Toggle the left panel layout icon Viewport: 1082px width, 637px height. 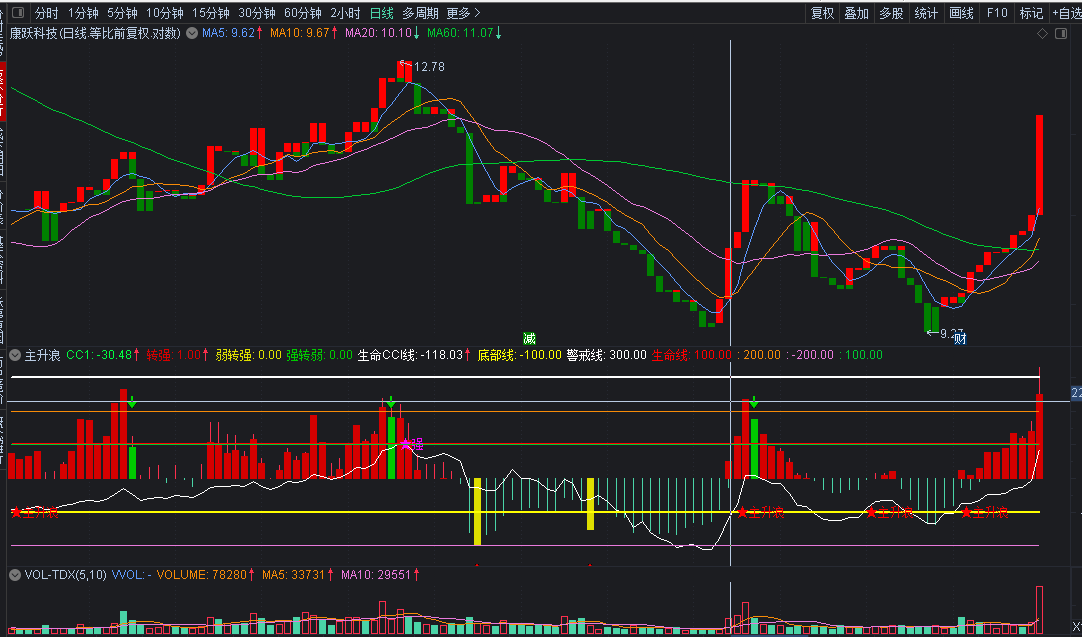pos(18,13)
